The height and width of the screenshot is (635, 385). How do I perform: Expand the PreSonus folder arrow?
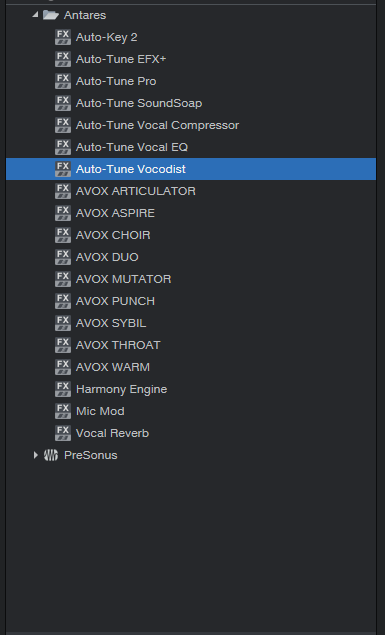tap(35, 455)
